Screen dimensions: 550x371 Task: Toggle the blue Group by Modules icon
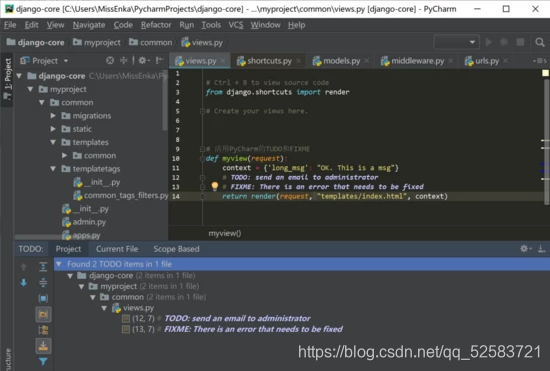point(43,298)
